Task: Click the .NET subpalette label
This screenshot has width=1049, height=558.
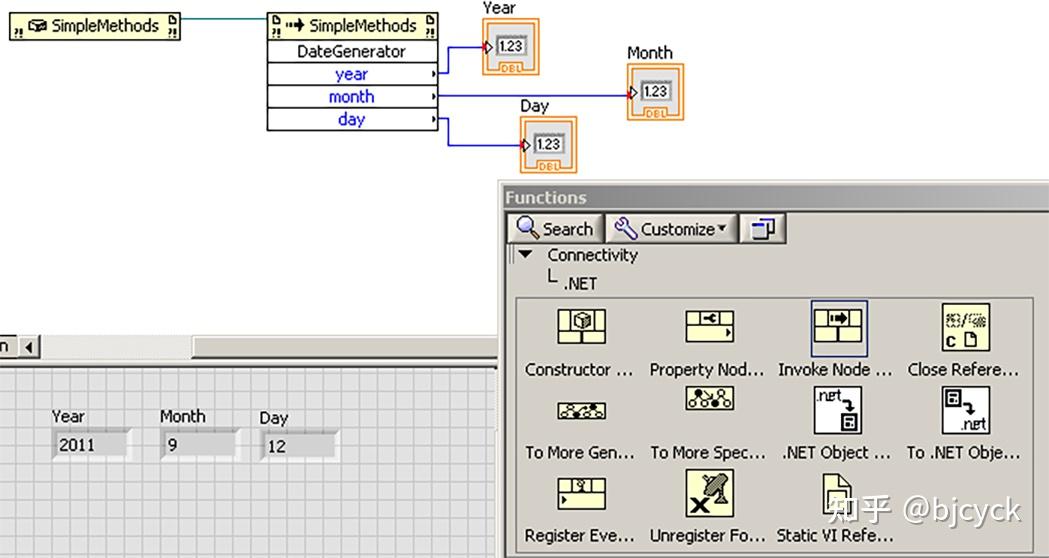Action: (580, 284)
